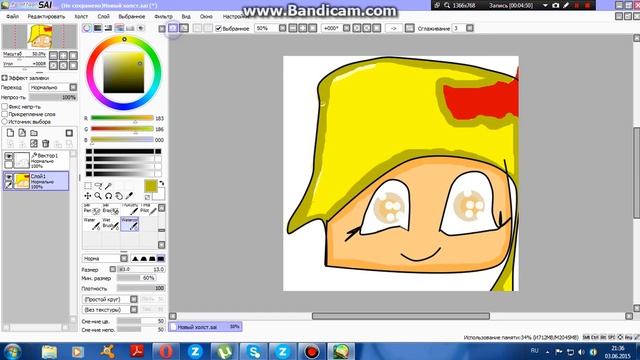Viewport: 640px width, 360px height.
Task: Click the clear layer icon beside trash
Action: click(x=34, y=143)
